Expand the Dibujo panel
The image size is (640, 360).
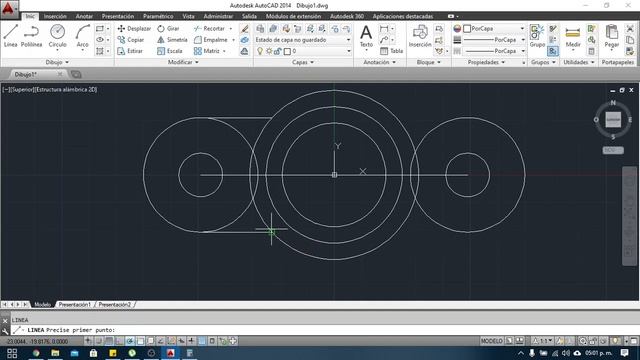(x=57, y=62)
